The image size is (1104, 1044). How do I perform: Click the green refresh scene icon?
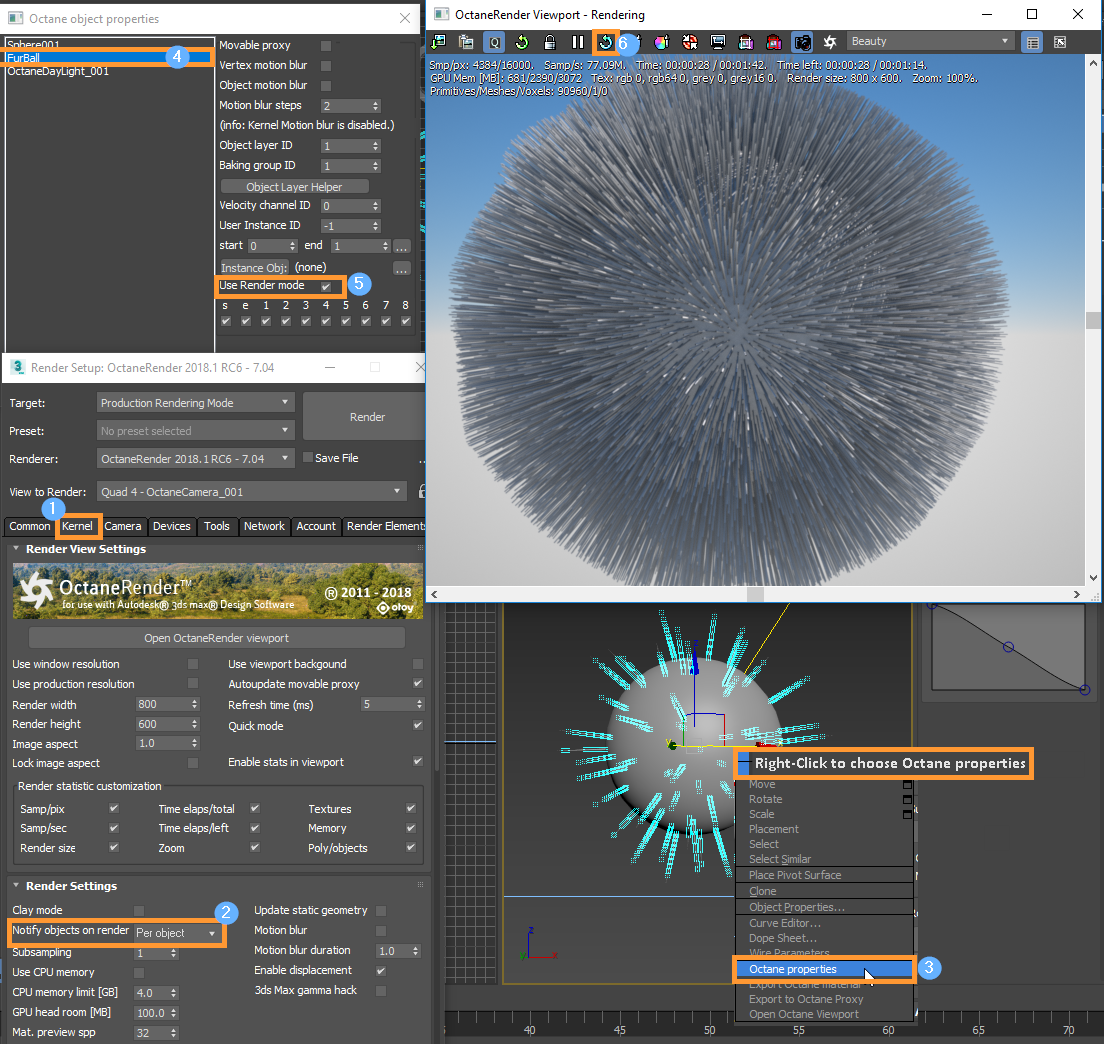pos(522,42)
